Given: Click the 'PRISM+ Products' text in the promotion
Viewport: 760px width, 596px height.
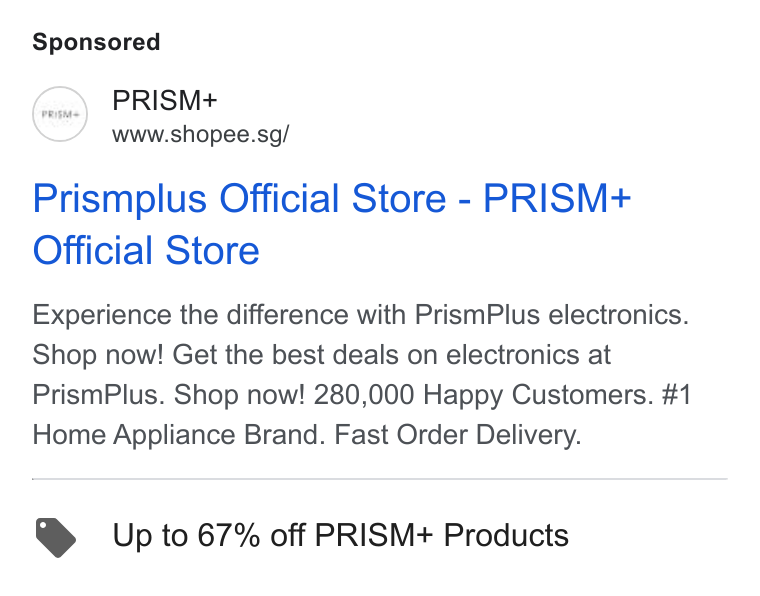Looking at the screenshot, I should (x=442, y=535).
